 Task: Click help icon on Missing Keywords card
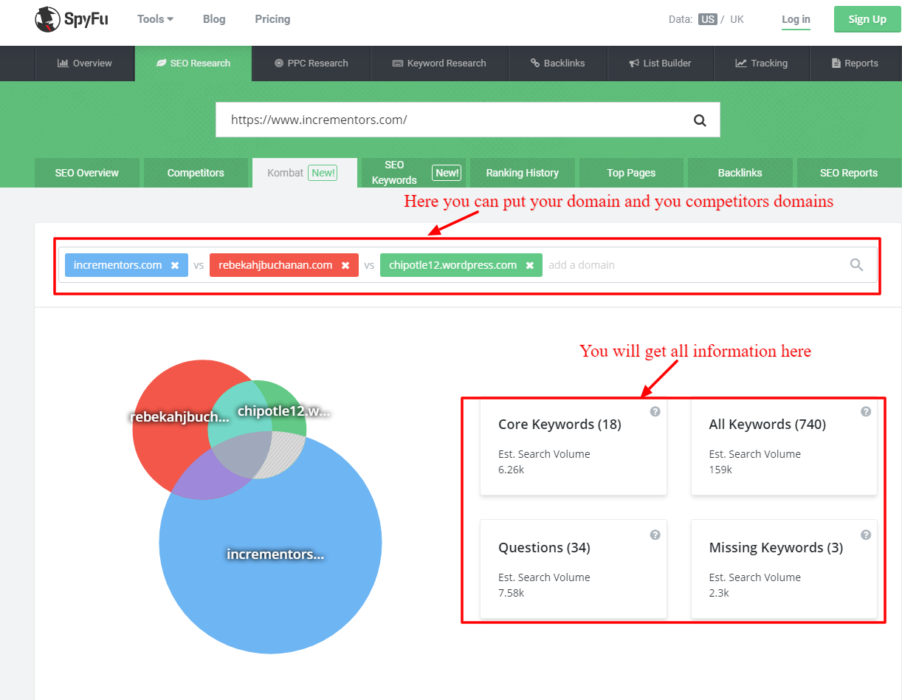coord(866,535)
